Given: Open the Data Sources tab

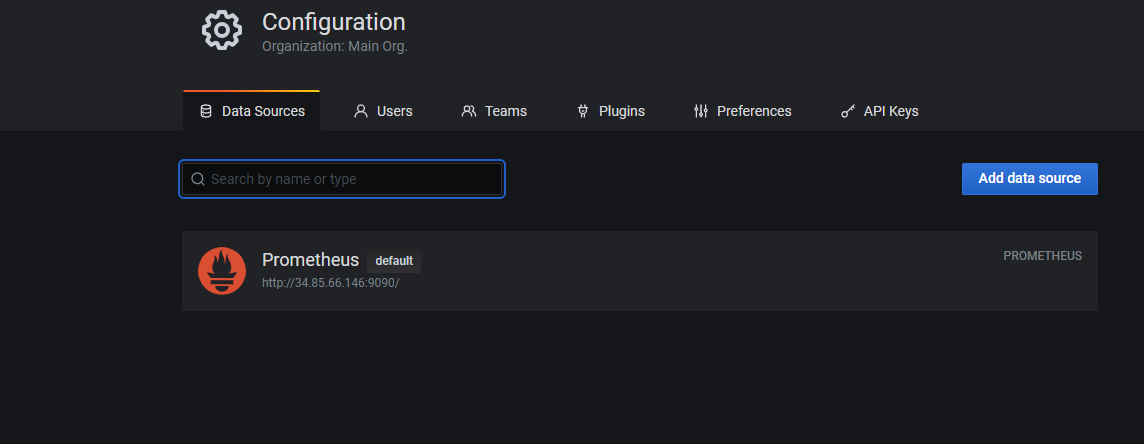Looking at the screenshot, I should point(251,112).
